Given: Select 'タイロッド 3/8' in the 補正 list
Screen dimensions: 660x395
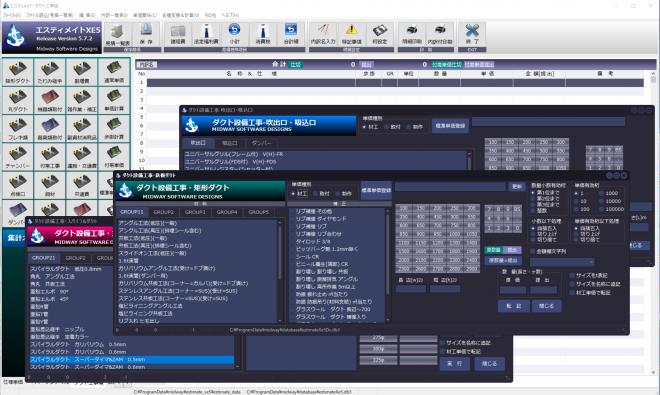Looking at the screenshot, I should tap(313, 241).
